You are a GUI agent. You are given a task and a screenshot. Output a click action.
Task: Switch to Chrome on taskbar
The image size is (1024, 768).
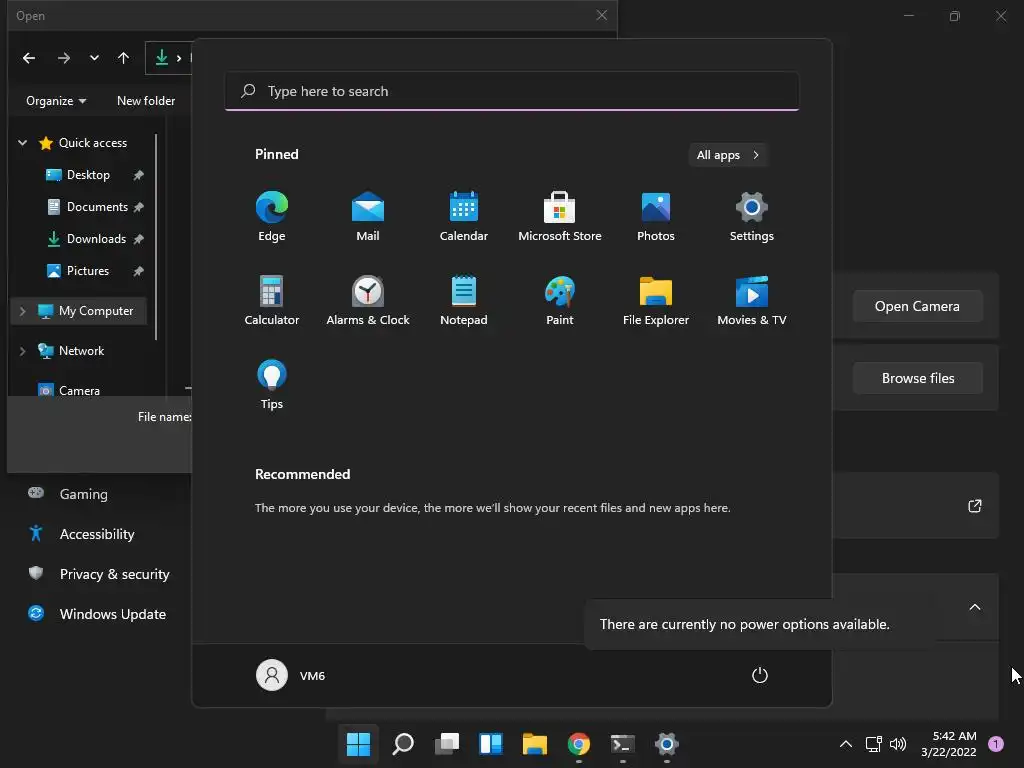tap(579, 744)
